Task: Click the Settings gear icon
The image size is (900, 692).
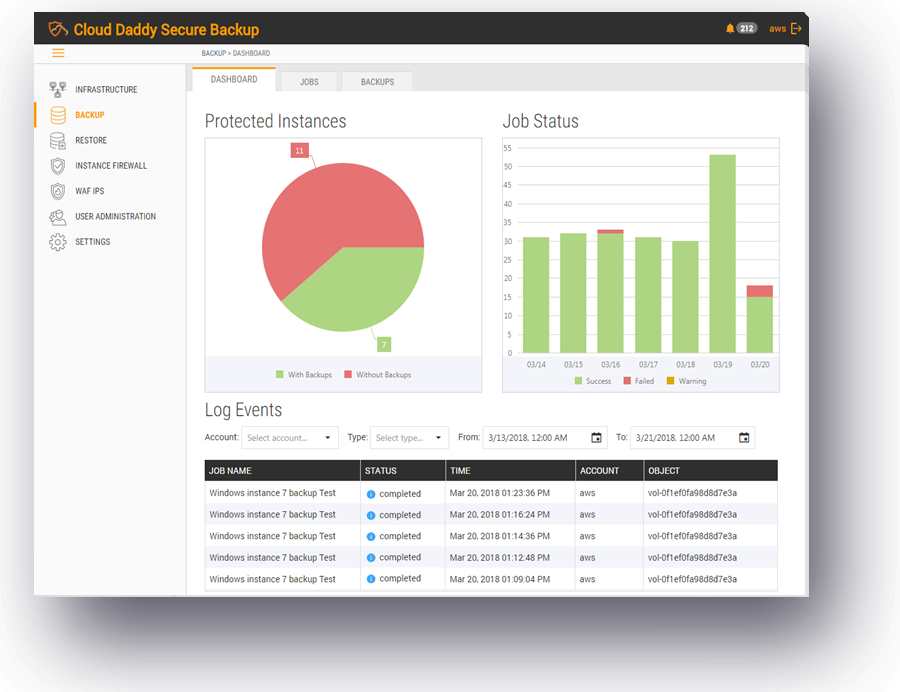Action: coord(57,242)
